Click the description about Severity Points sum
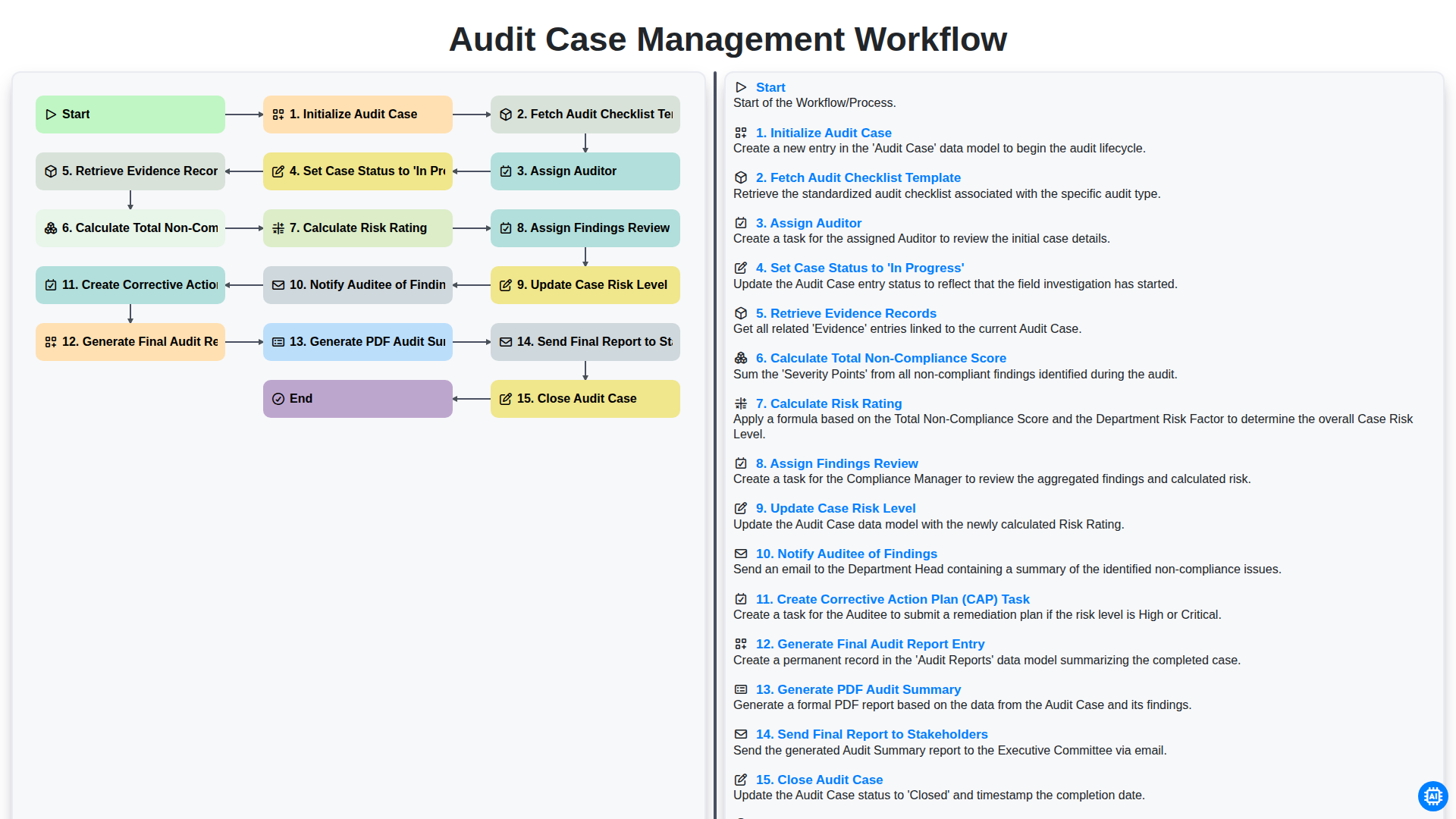This screenshot has height=819, width=1456. 955,375
